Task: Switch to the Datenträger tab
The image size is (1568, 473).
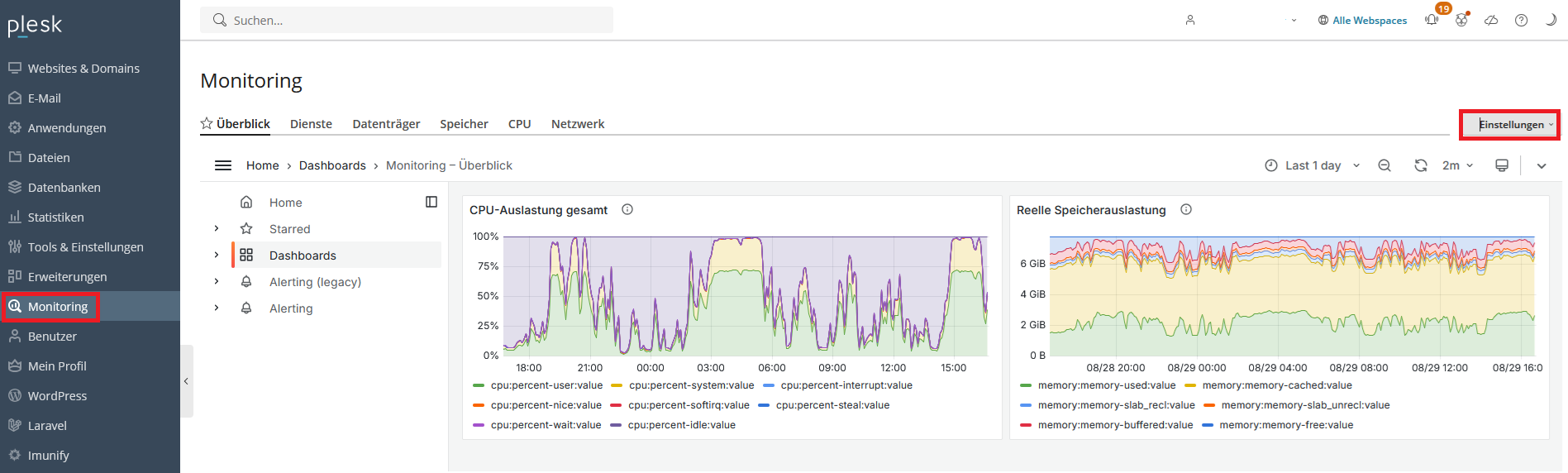Action: click(x=386, y=124)
